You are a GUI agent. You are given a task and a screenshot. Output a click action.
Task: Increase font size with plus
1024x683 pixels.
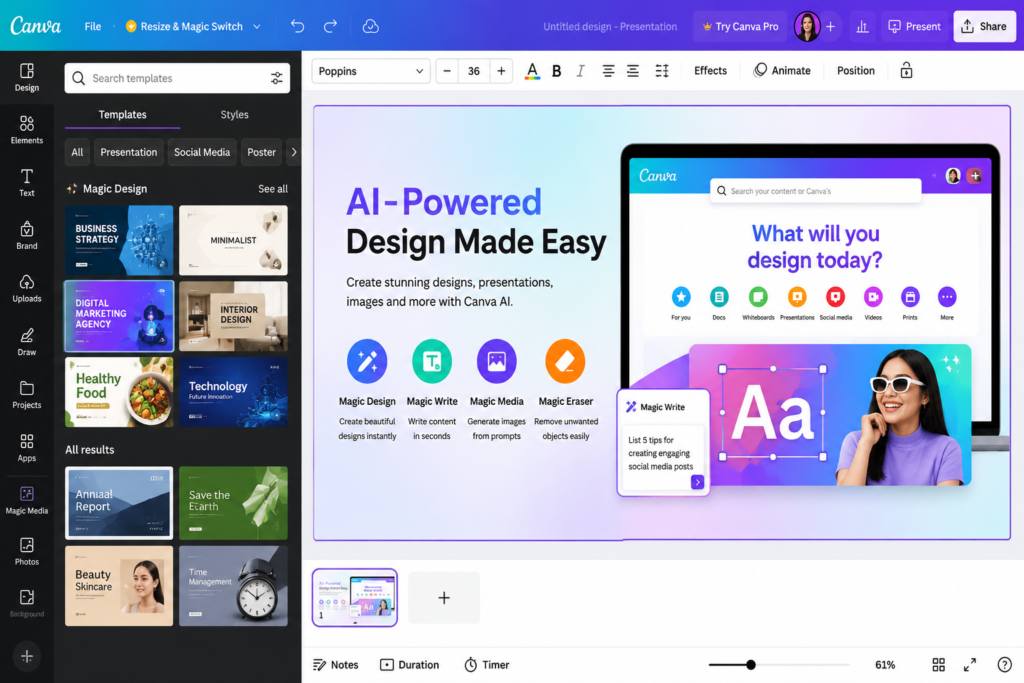[x=501, y=71]
